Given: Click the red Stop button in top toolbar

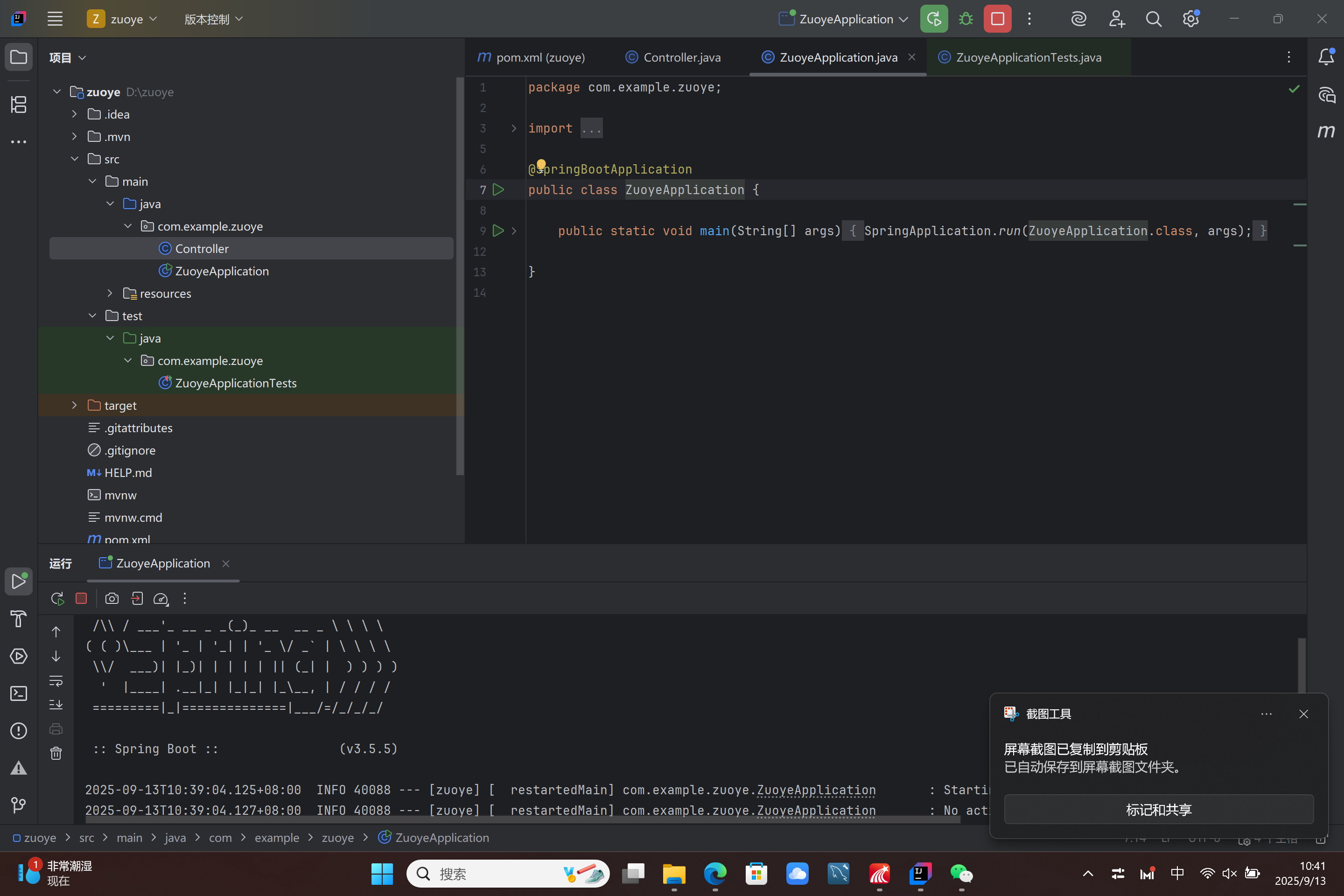Looking at the screenshot, I should [x=997, y=19].
